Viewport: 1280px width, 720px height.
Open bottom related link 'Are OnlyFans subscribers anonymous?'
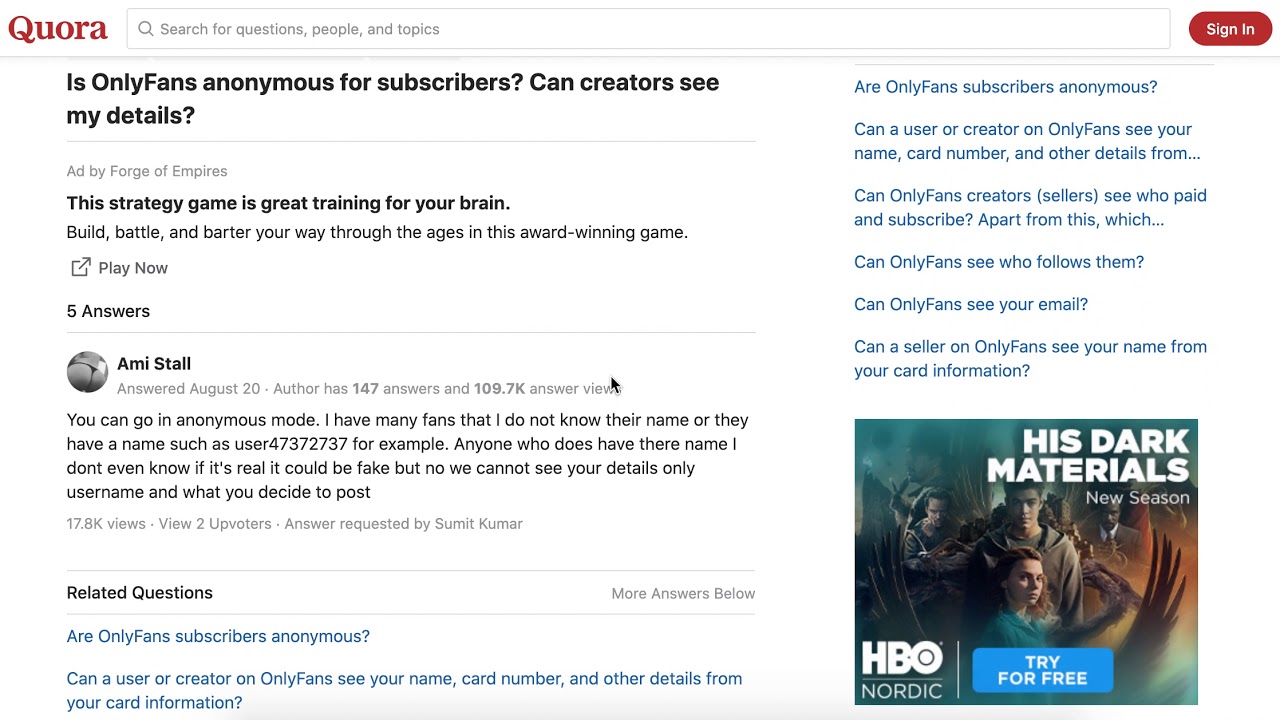(218, 636)
